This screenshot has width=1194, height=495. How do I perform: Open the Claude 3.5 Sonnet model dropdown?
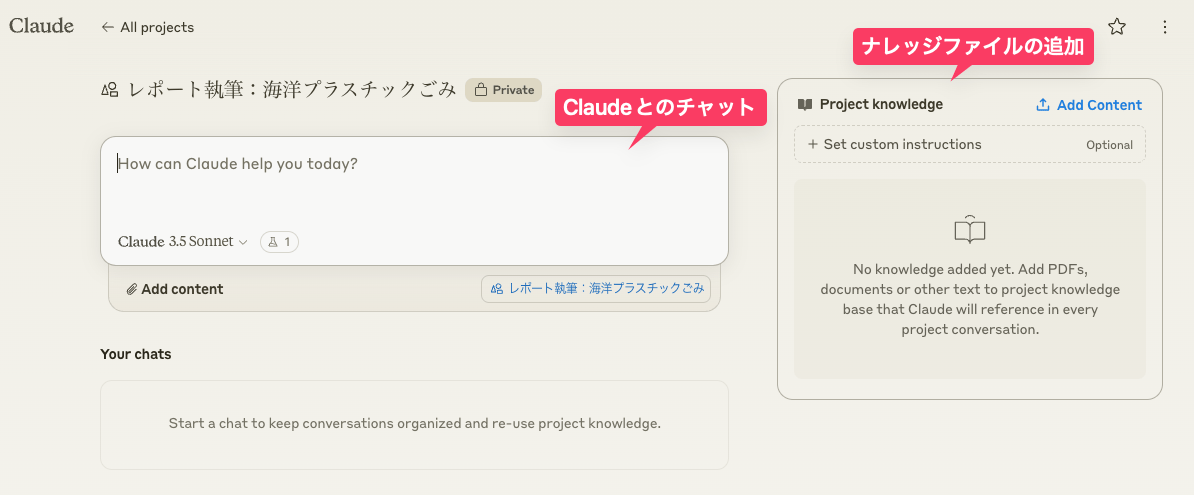pos(183,241)
